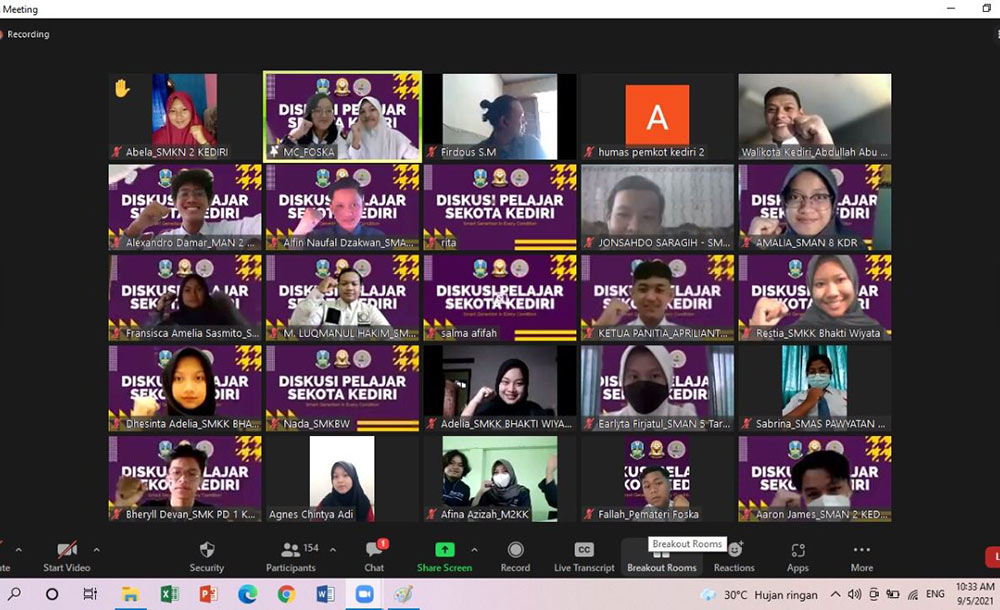
Task: Open Microsoft Edge from the taskbar
Action: point(247,595)
